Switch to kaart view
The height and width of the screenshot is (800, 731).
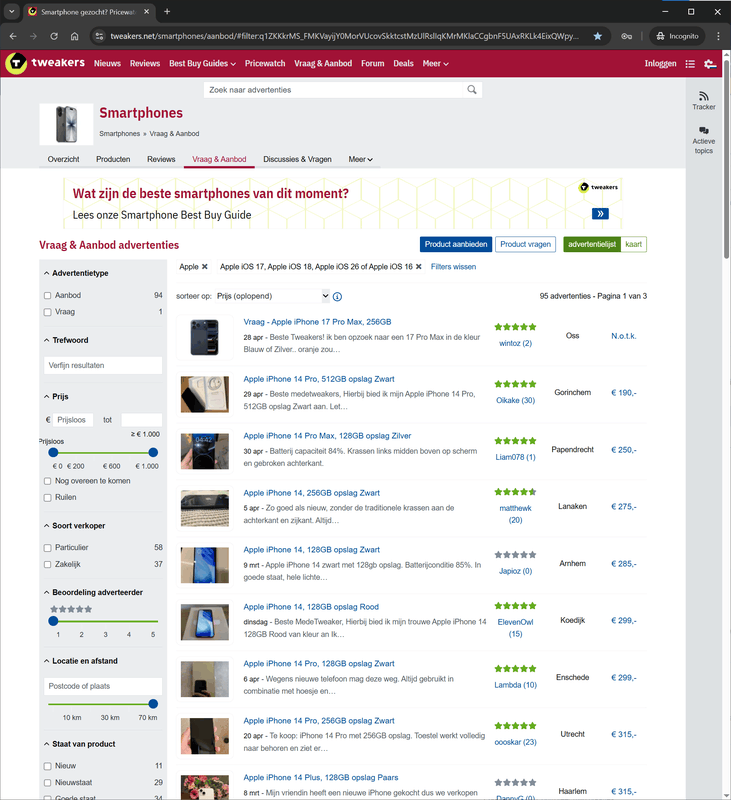[634, 244]
